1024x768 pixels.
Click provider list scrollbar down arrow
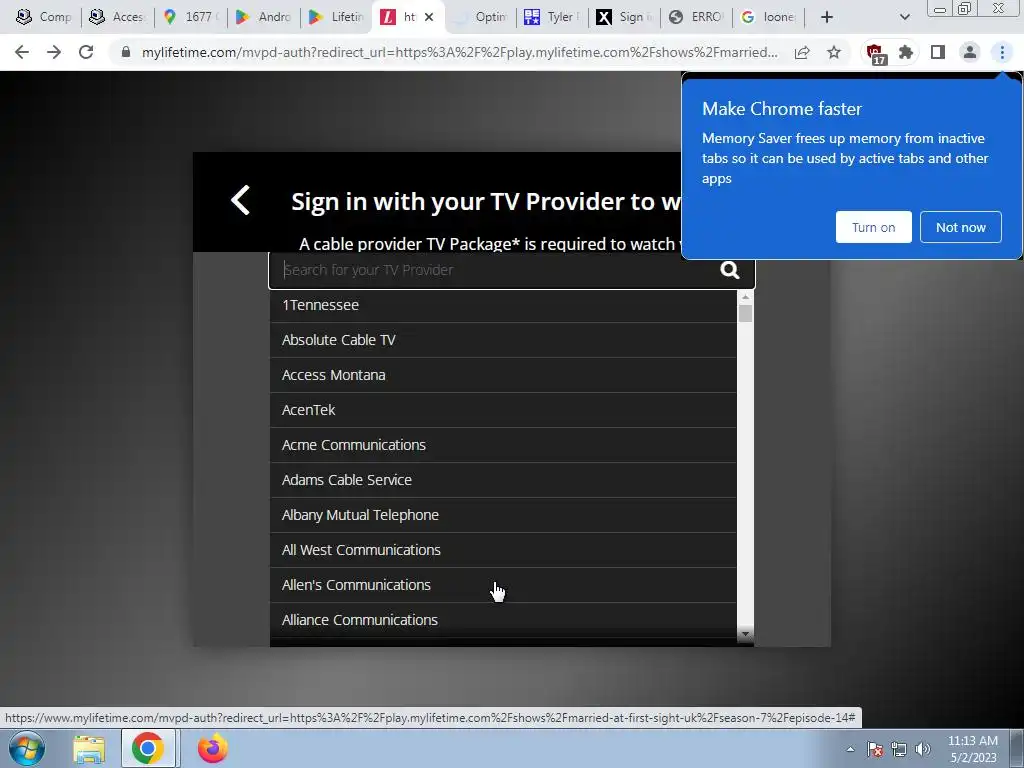click(745, 634)
